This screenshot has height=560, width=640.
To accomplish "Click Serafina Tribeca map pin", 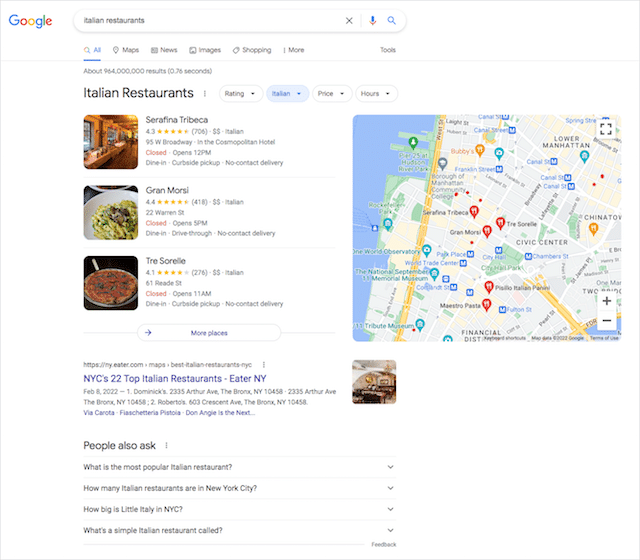I will 474,211.
